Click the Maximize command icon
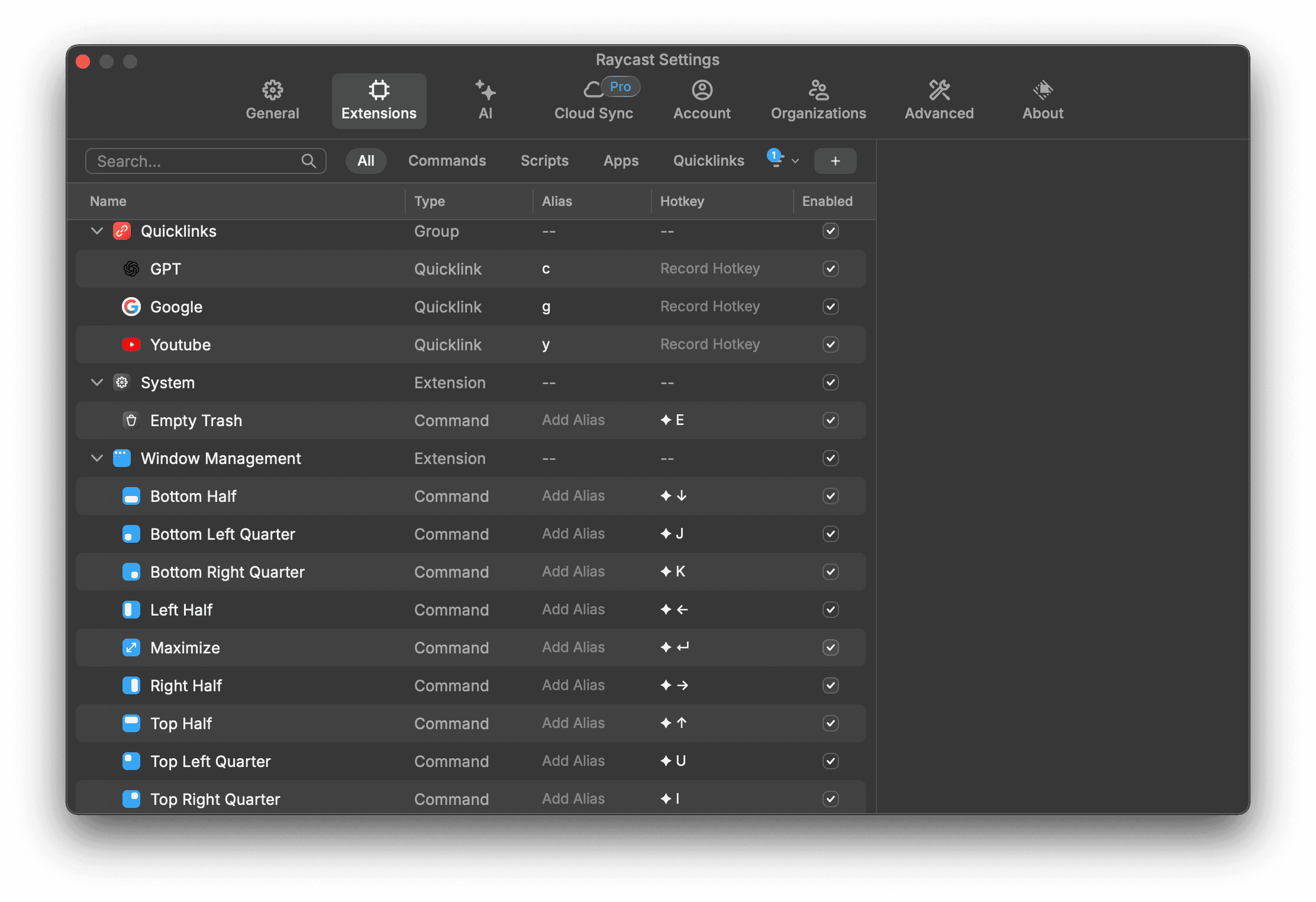This screenshot has width=1316, height=902. [131, 647]
